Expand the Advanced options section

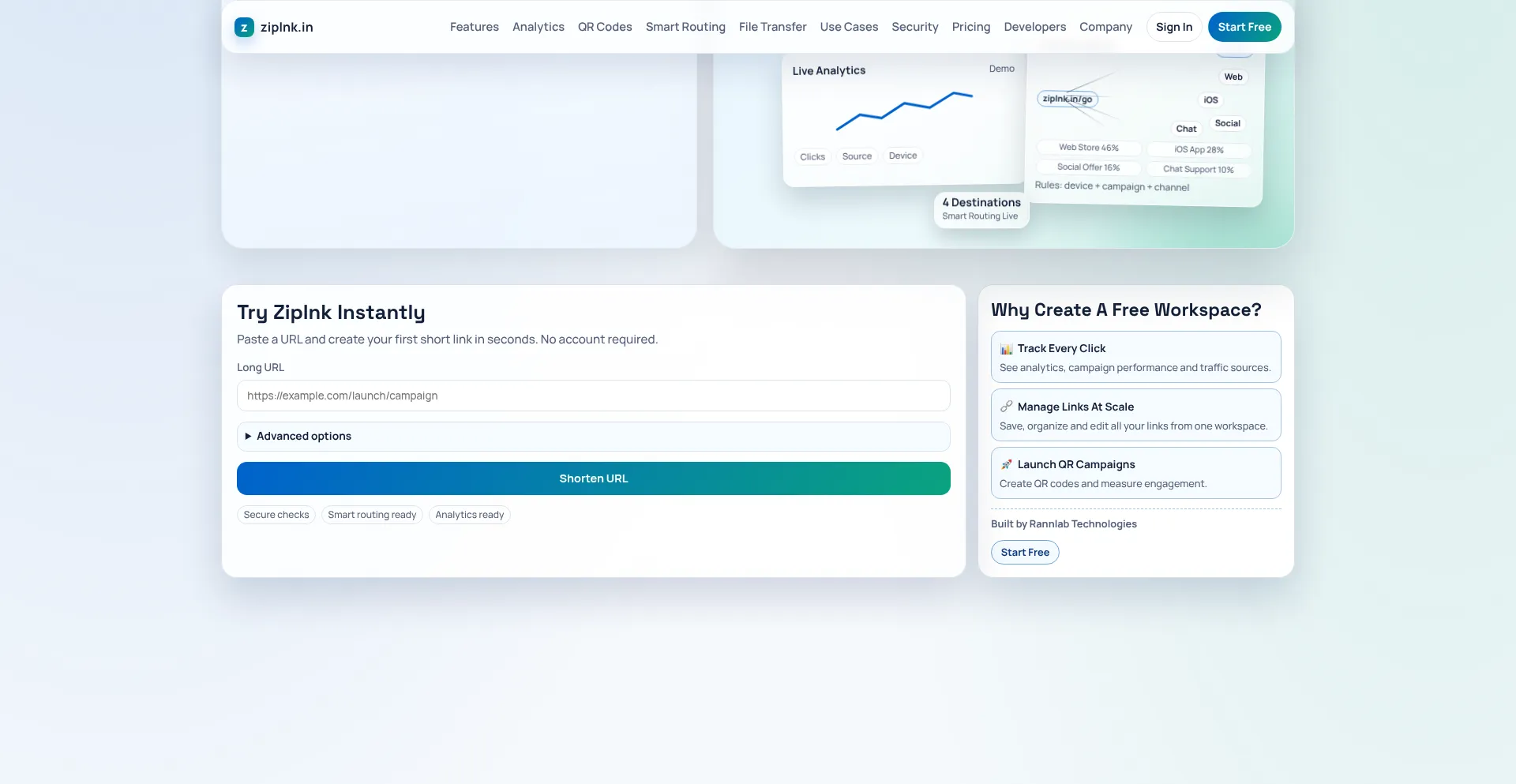pyautogui.click(x=594, y=437)
